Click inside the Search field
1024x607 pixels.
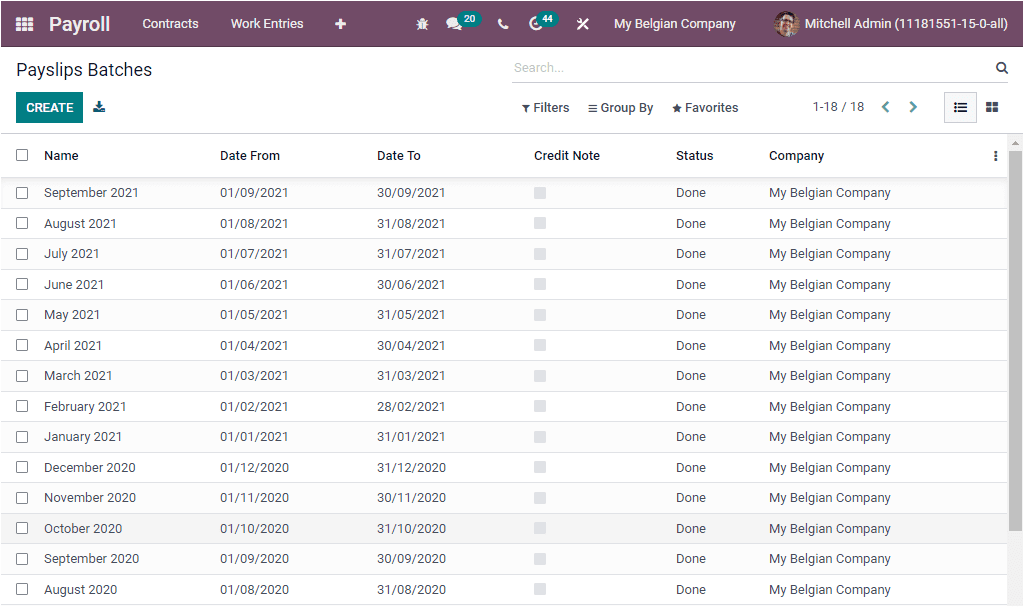(700, 67)
